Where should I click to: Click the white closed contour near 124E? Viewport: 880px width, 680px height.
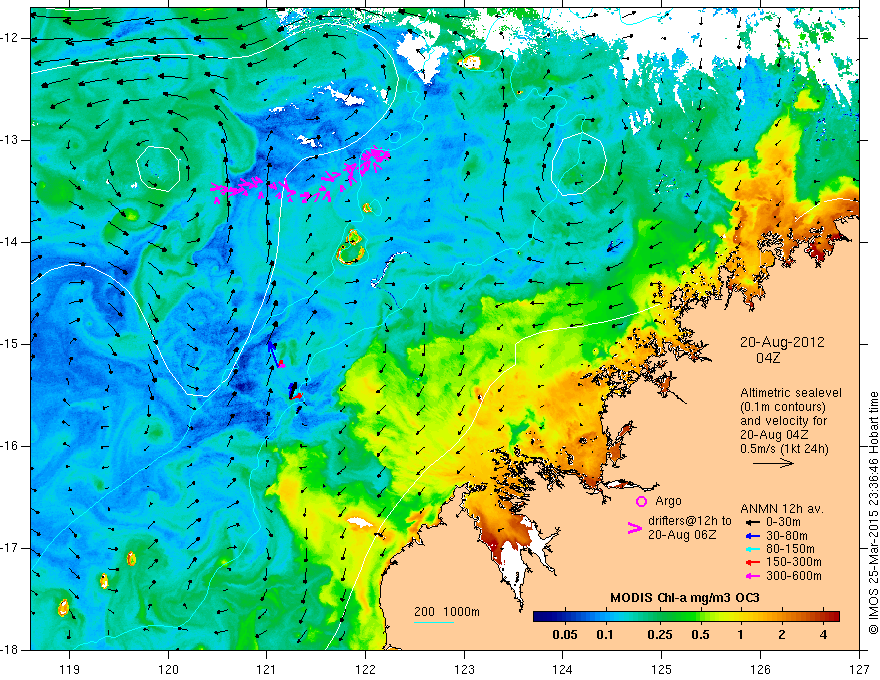(x=579, y=164)
